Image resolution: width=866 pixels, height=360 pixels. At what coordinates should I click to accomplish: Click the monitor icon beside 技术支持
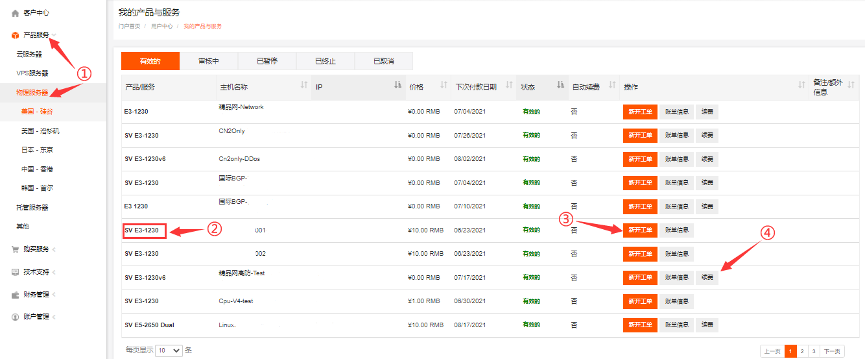click(x=15, y=272)
